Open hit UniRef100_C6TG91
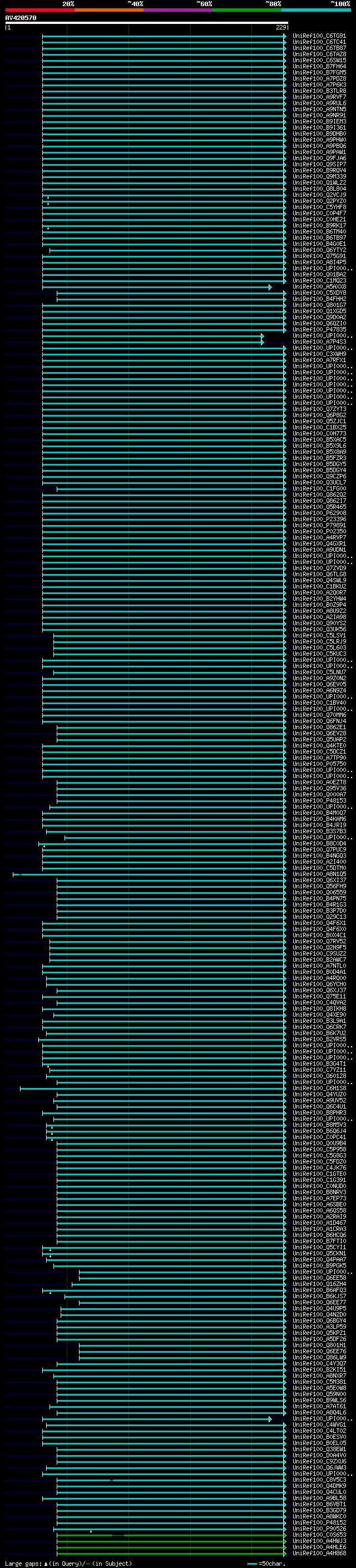356x1568 pixels. click(319, 37)
